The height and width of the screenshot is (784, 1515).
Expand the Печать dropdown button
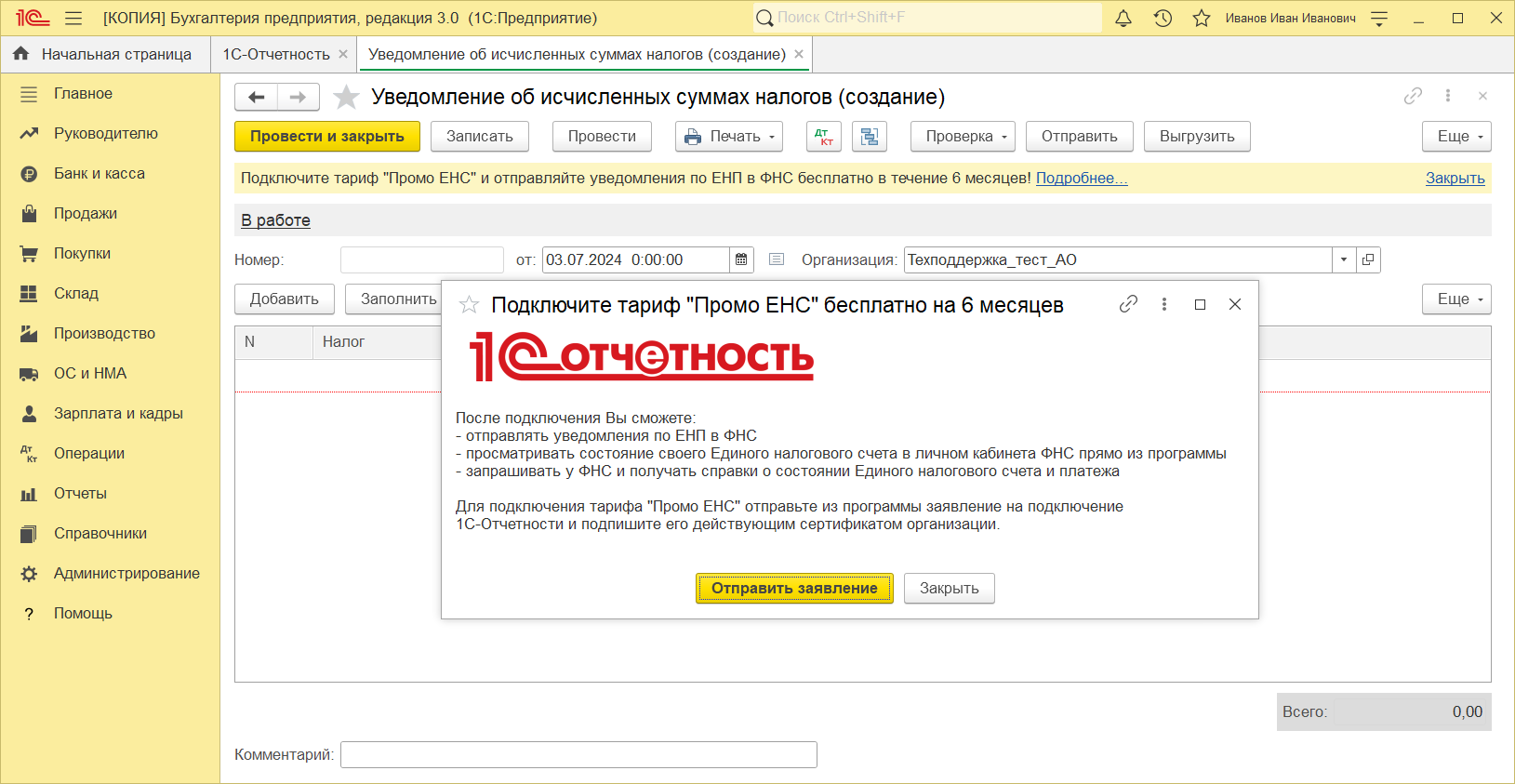click(x=729, y=137)
